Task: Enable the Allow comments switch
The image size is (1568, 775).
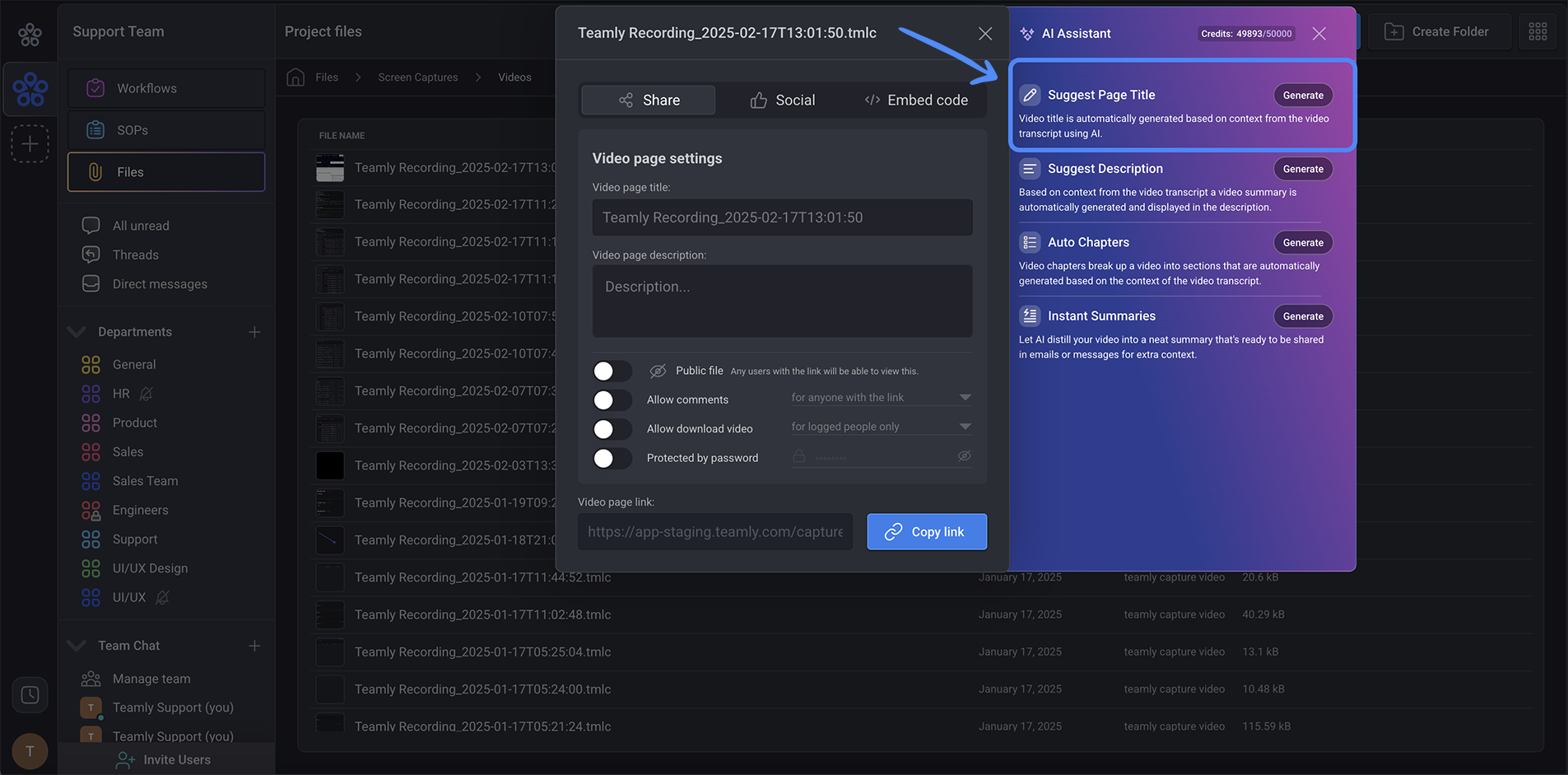Action: 612,400
